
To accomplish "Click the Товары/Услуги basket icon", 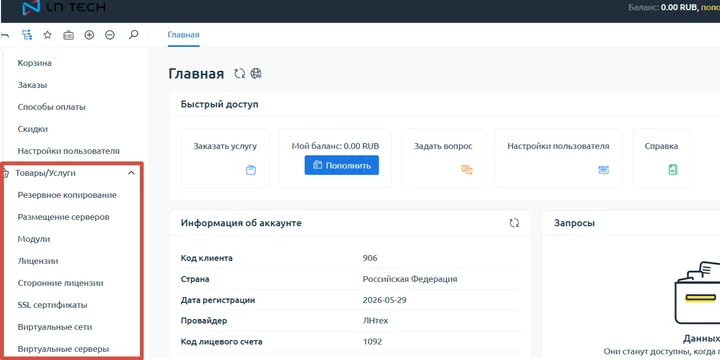I will (x=5, y=173).
